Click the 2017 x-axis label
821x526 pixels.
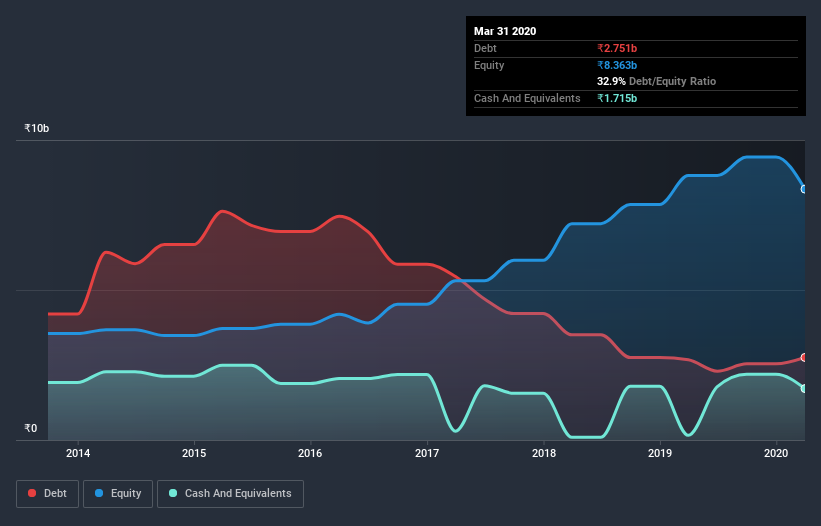pyautogui.click(x=427, y=453)
